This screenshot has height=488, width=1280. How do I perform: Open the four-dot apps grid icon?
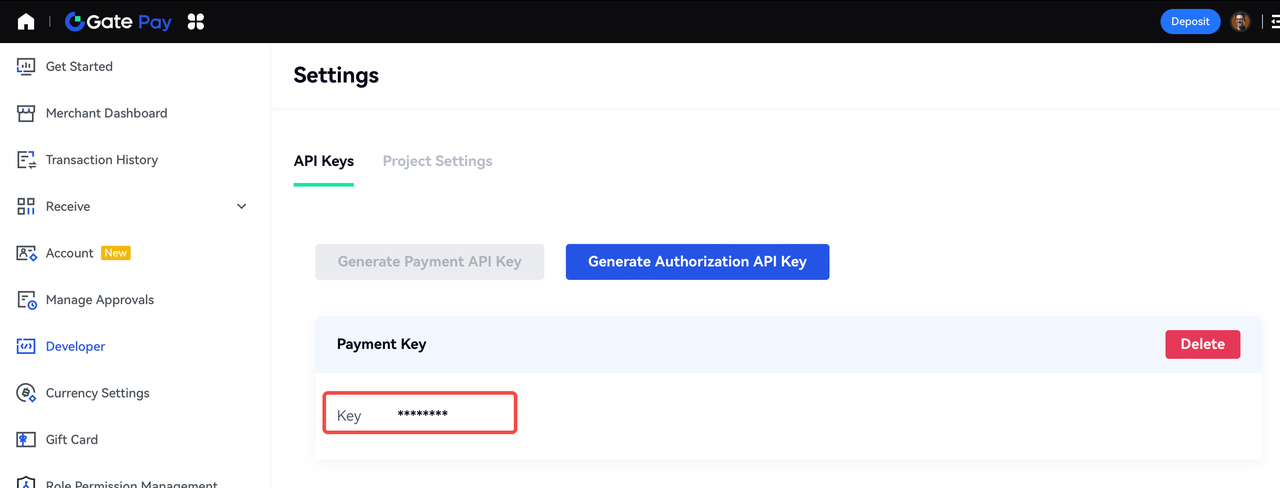tap(196, 22)
